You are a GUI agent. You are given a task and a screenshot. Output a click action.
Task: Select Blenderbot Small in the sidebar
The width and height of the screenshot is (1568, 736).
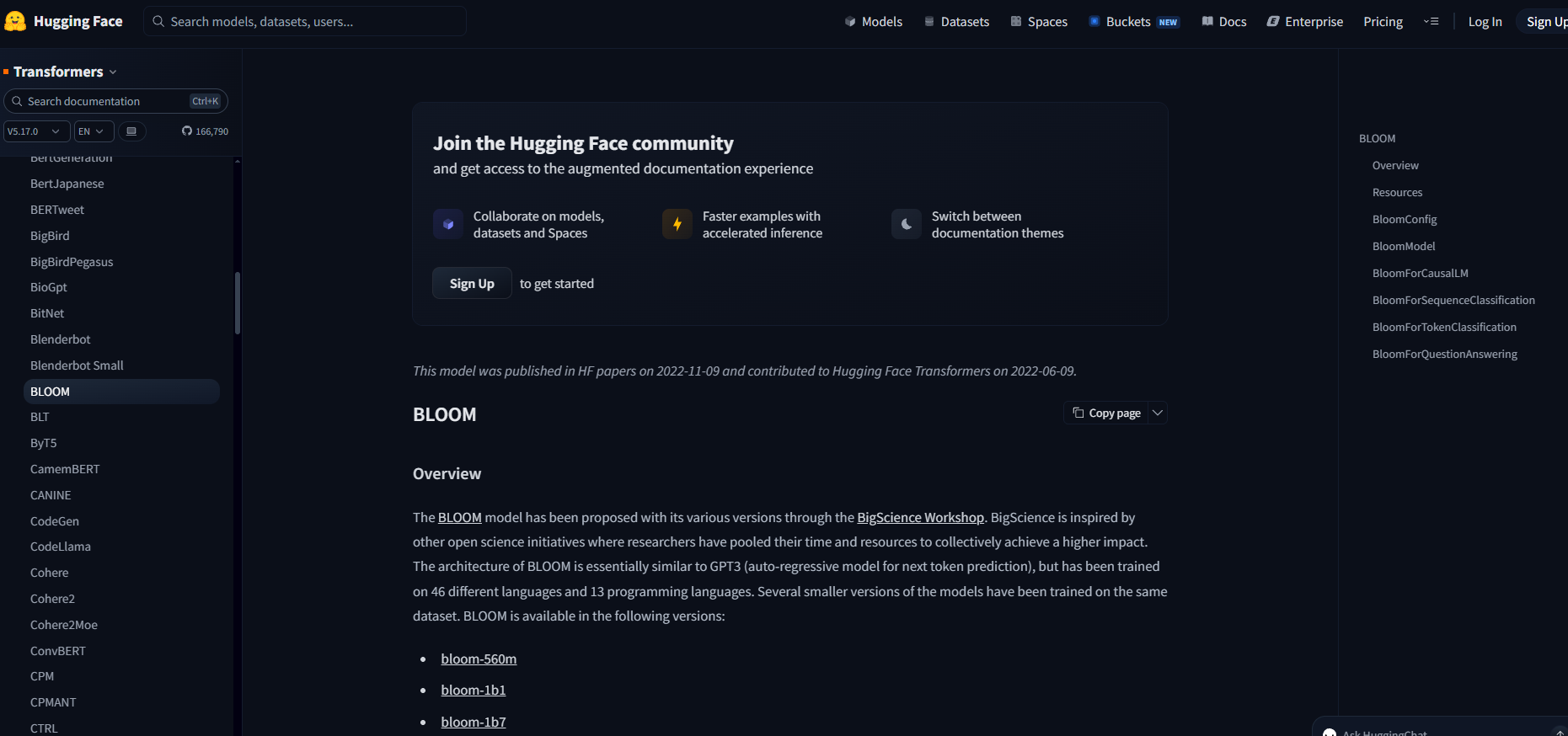(x=77, y=365)
